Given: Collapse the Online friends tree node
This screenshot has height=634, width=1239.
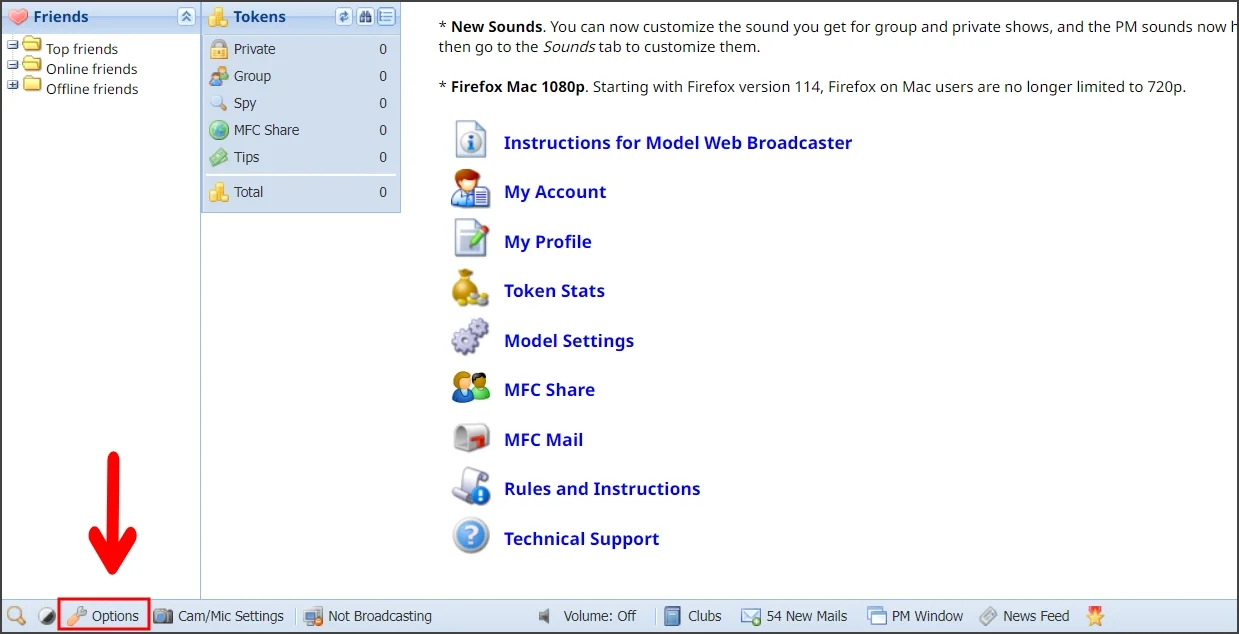Looking at the screenshot, I should [12, 65].
